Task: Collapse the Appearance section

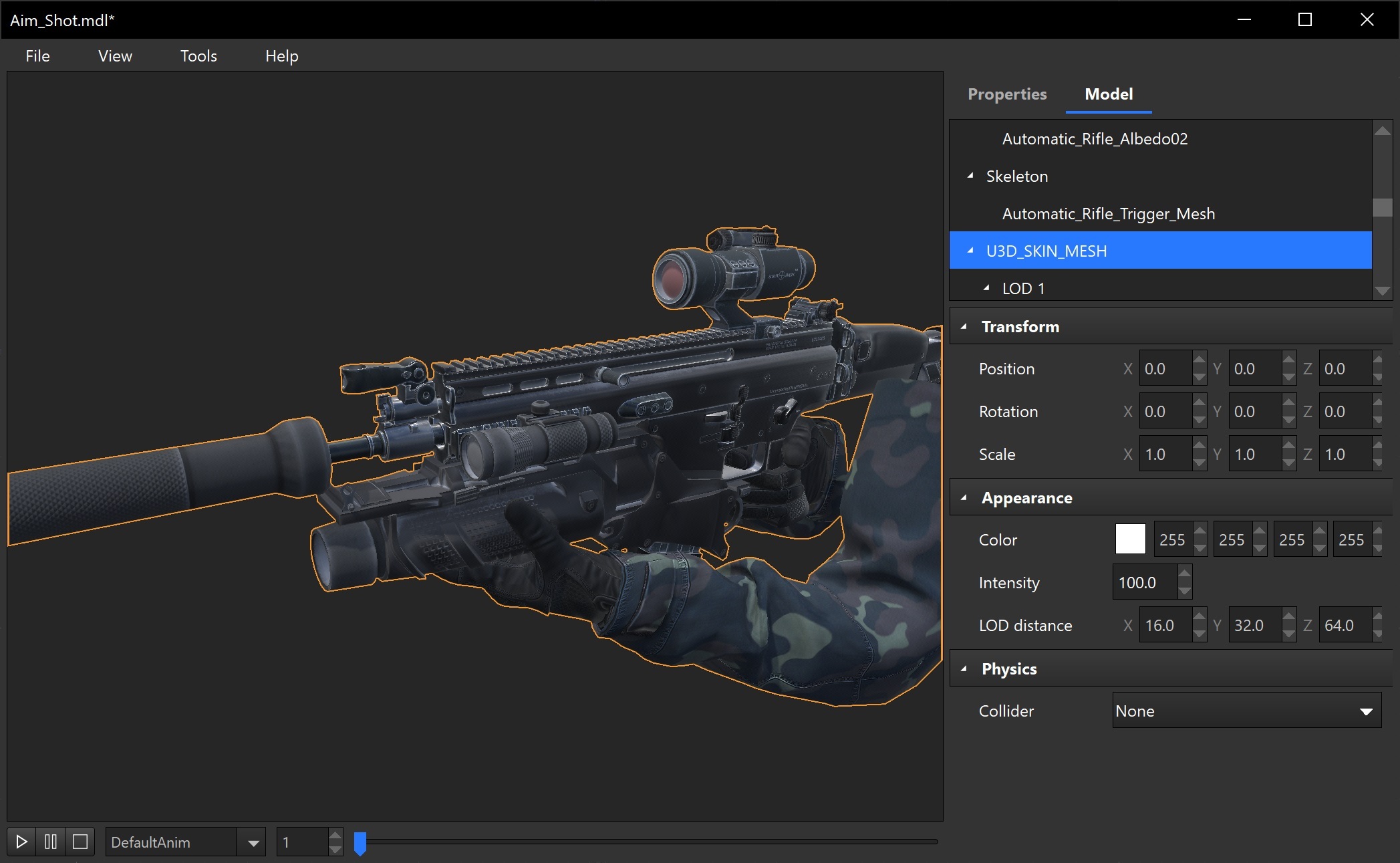Action: [964, 497]
